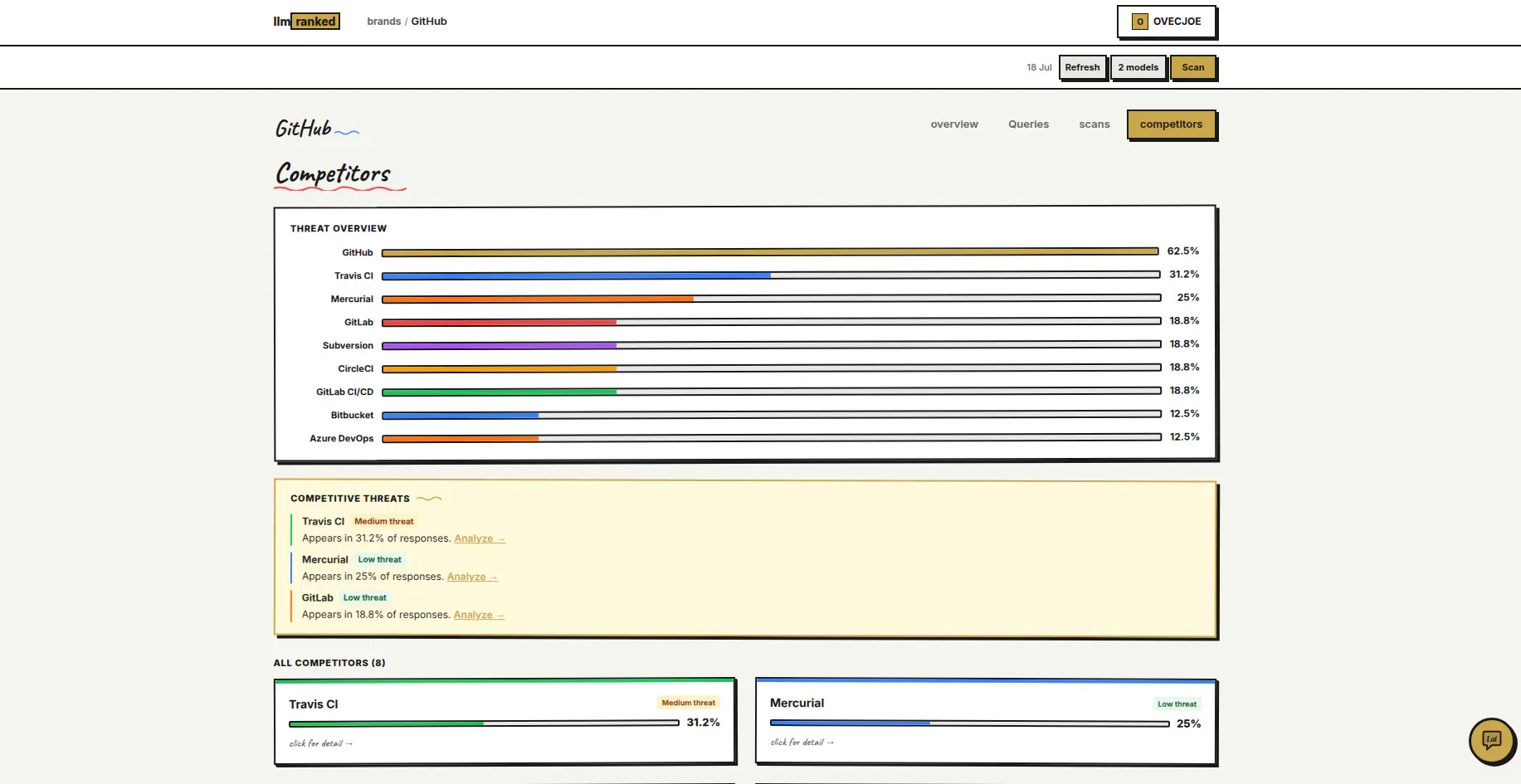Click the GitHub bar in Threat Overview

click(771, 251)
